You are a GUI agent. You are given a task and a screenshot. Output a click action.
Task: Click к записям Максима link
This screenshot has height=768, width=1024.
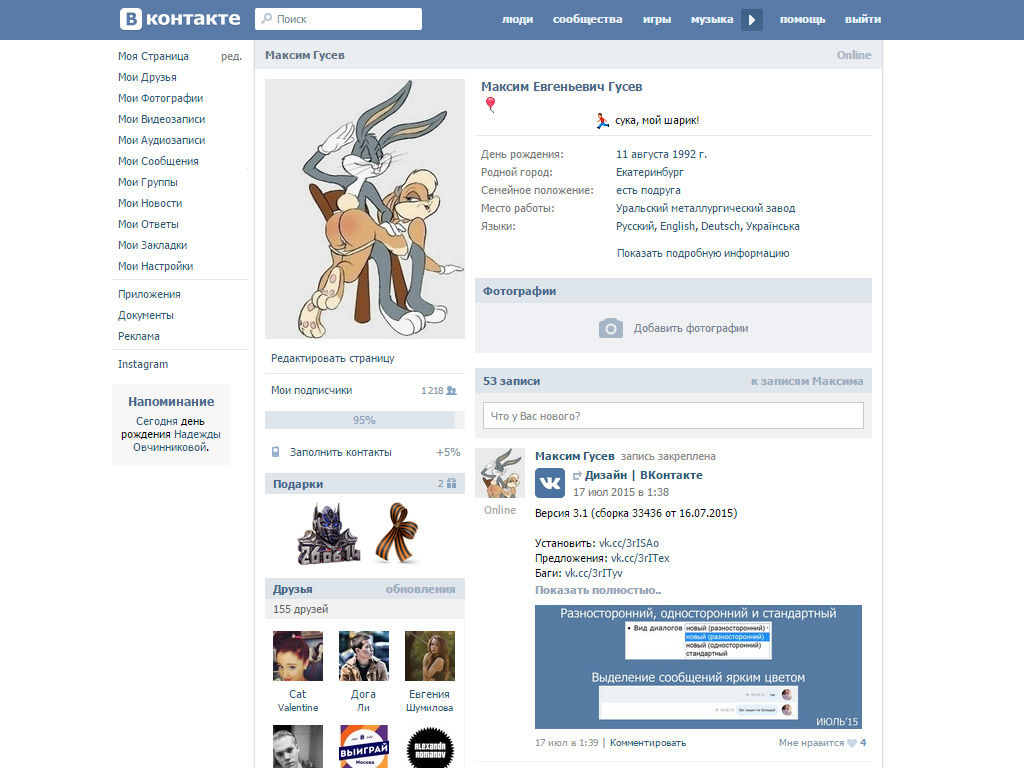click(x=807, y=381)
